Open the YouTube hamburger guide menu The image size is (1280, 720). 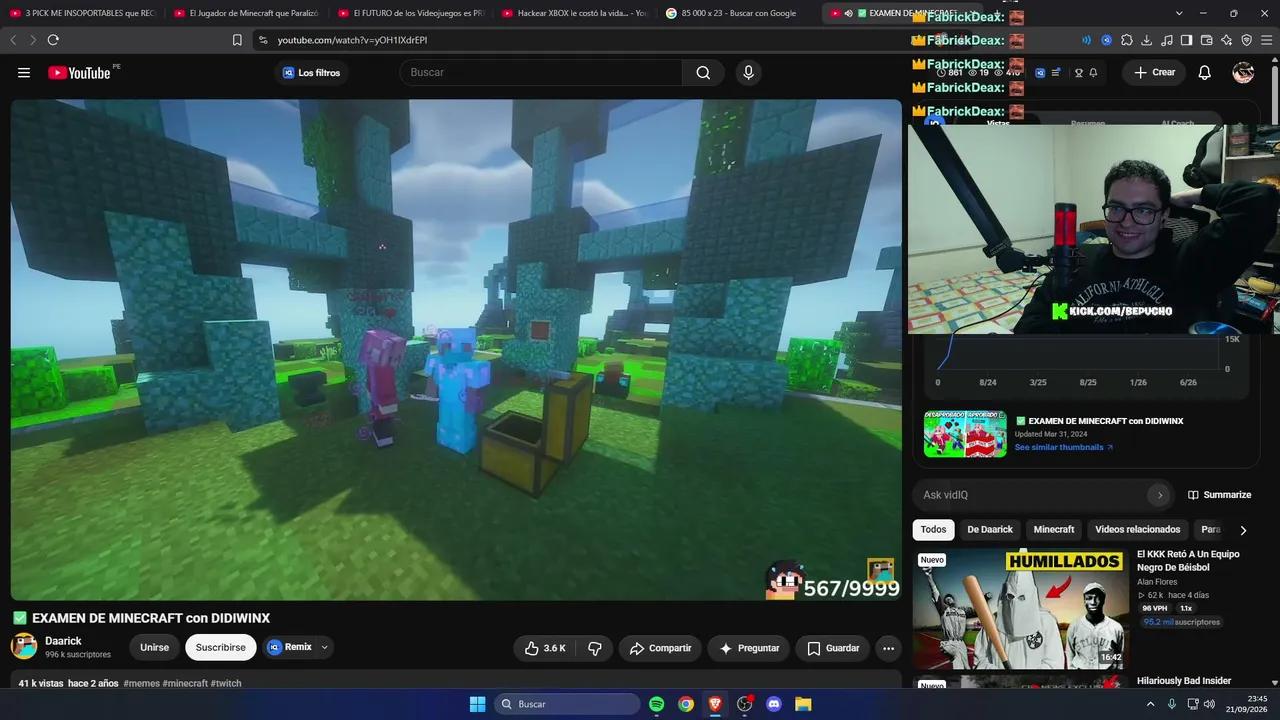(x=24, y=72)
